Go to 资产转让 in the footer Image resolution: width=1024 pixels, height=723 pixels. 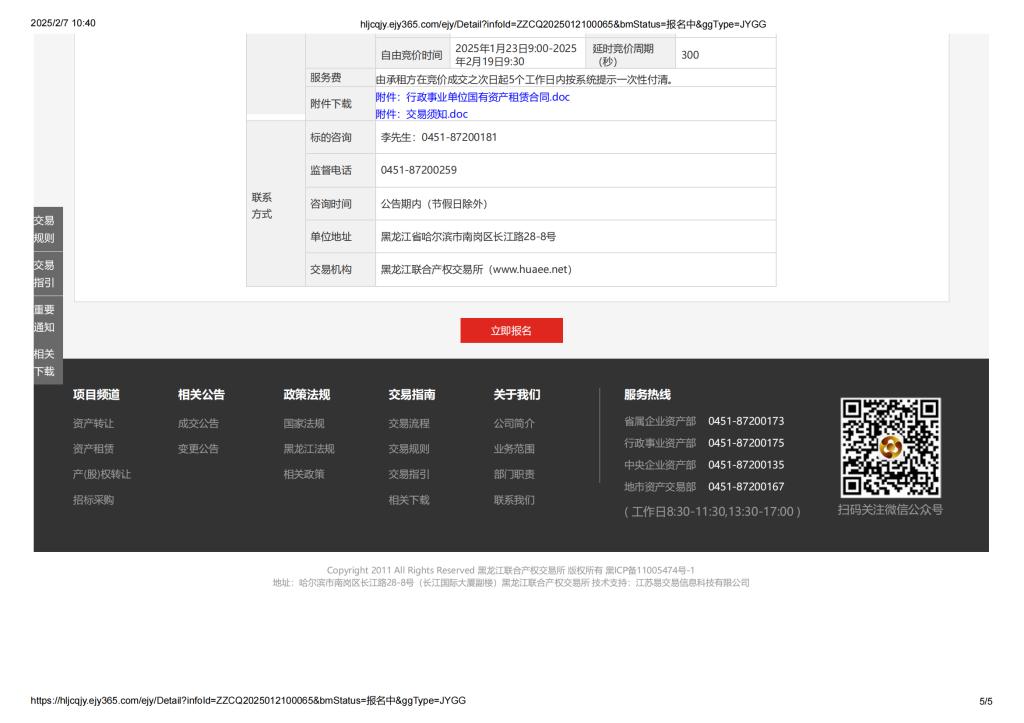(x=93, y=423)
